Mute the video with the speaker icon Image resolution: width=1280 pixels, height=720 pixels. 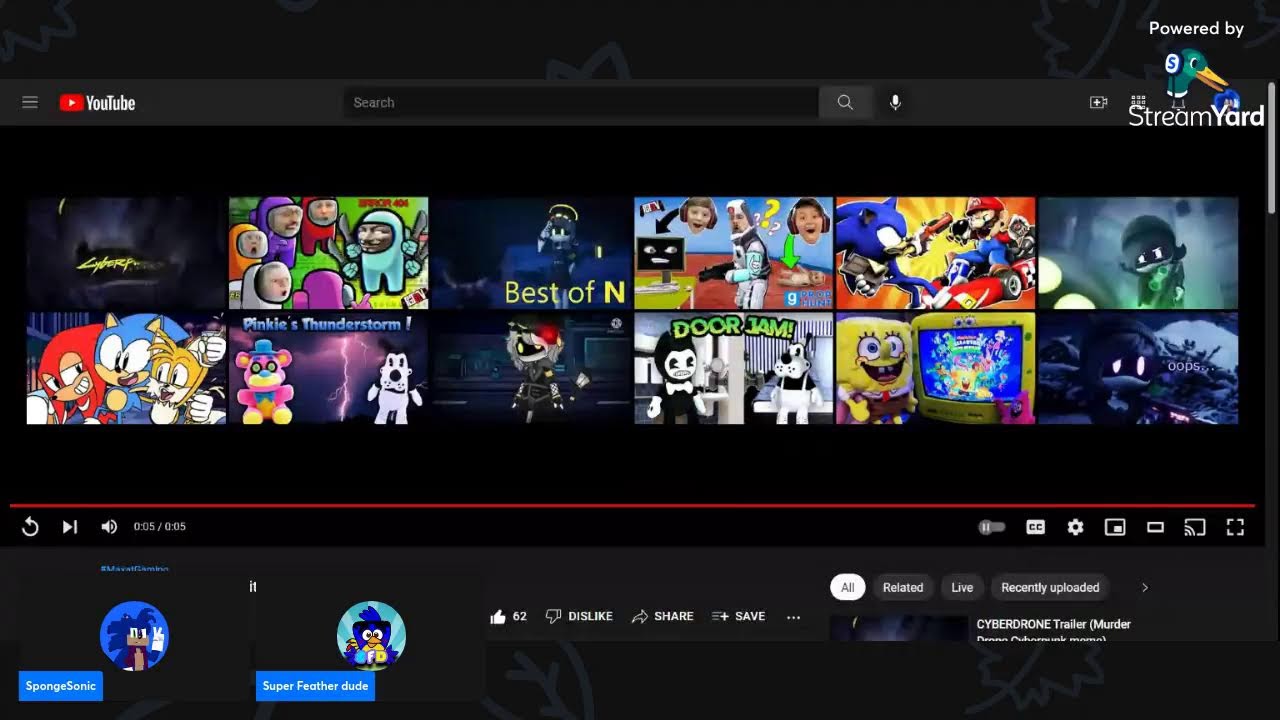click(x=109, y=527)
